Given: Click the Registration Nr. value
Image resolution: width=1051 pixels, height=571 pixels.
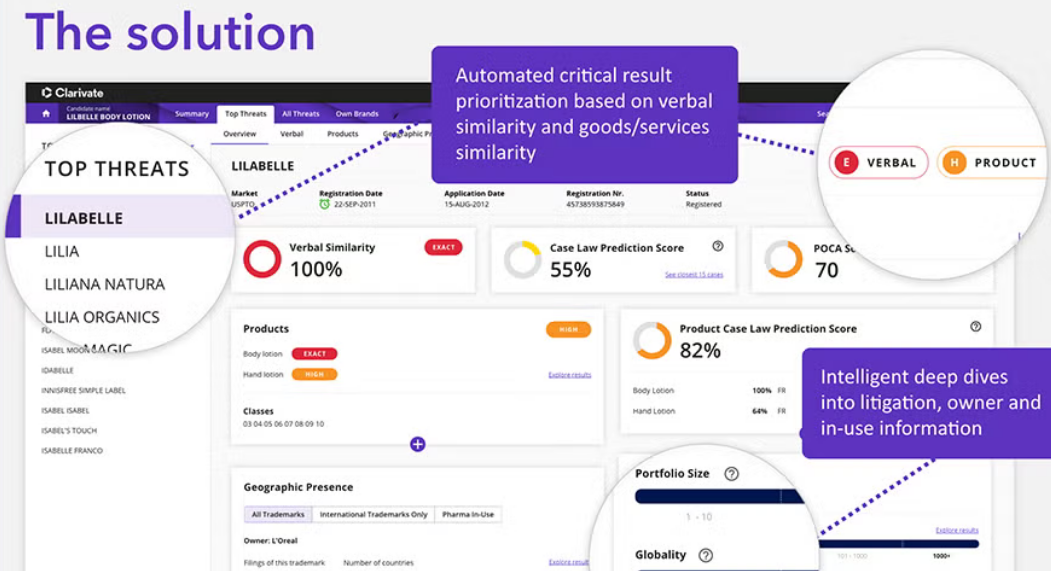Looking at the screenshot, I should point(595,204).
